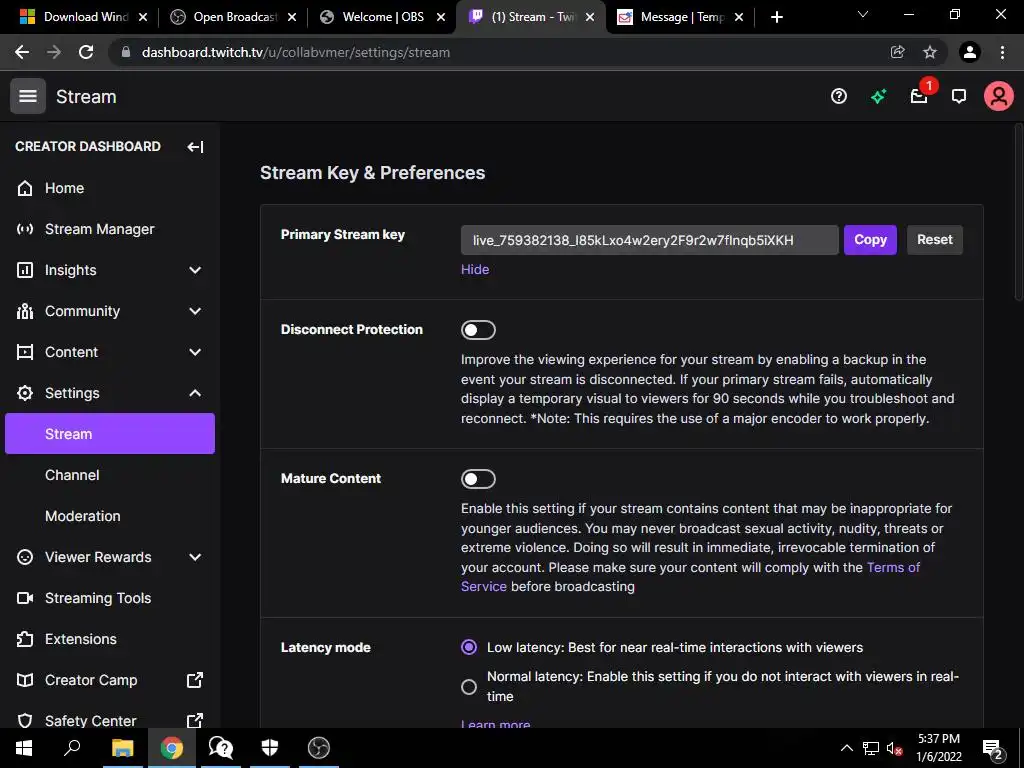Image resolution: width=1024 pixels, height=768 pixels.
Task: Open Windows Security shield in taskbar
Action: (270, 748)
